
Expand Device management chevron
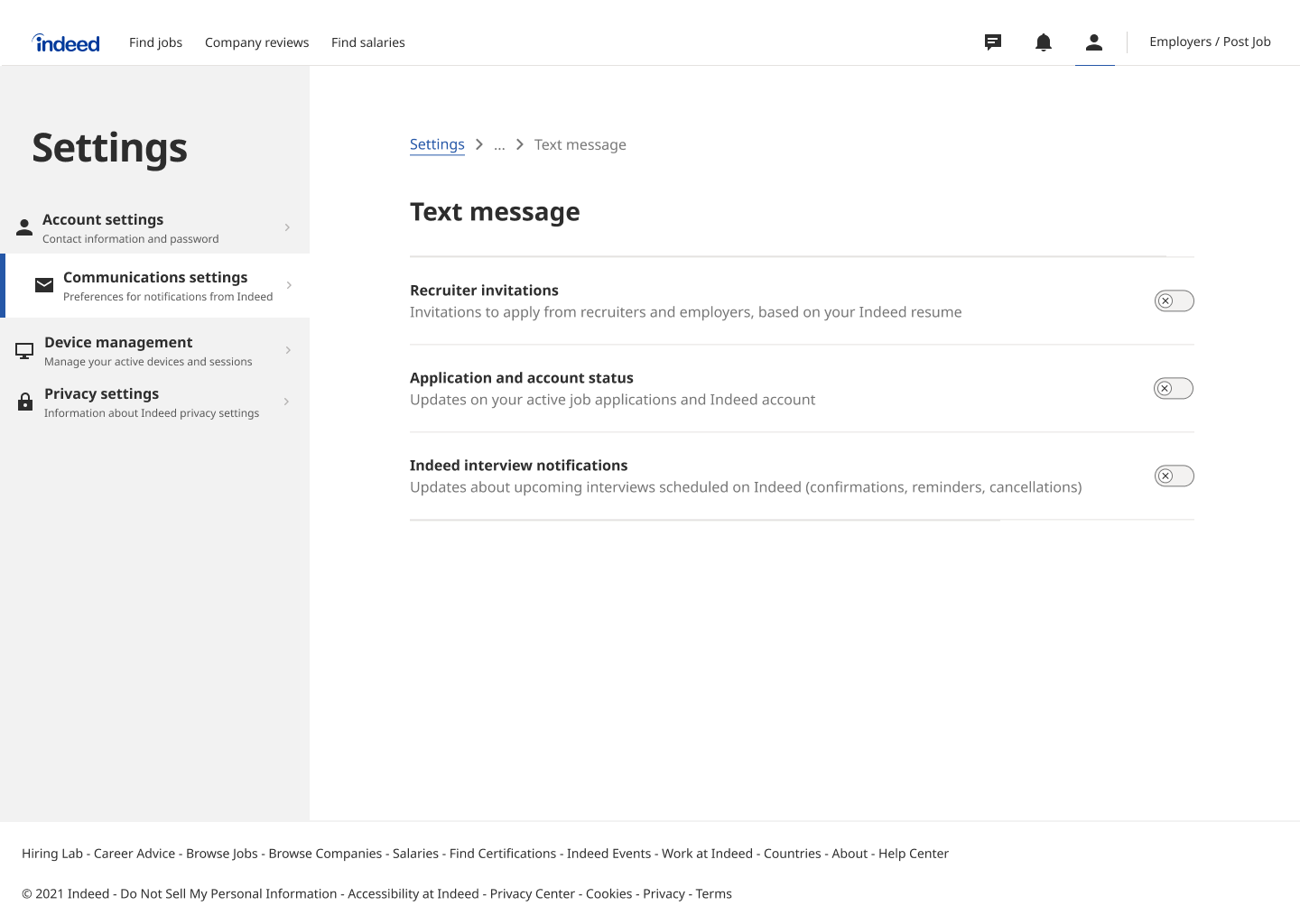[x=288, y=350]
